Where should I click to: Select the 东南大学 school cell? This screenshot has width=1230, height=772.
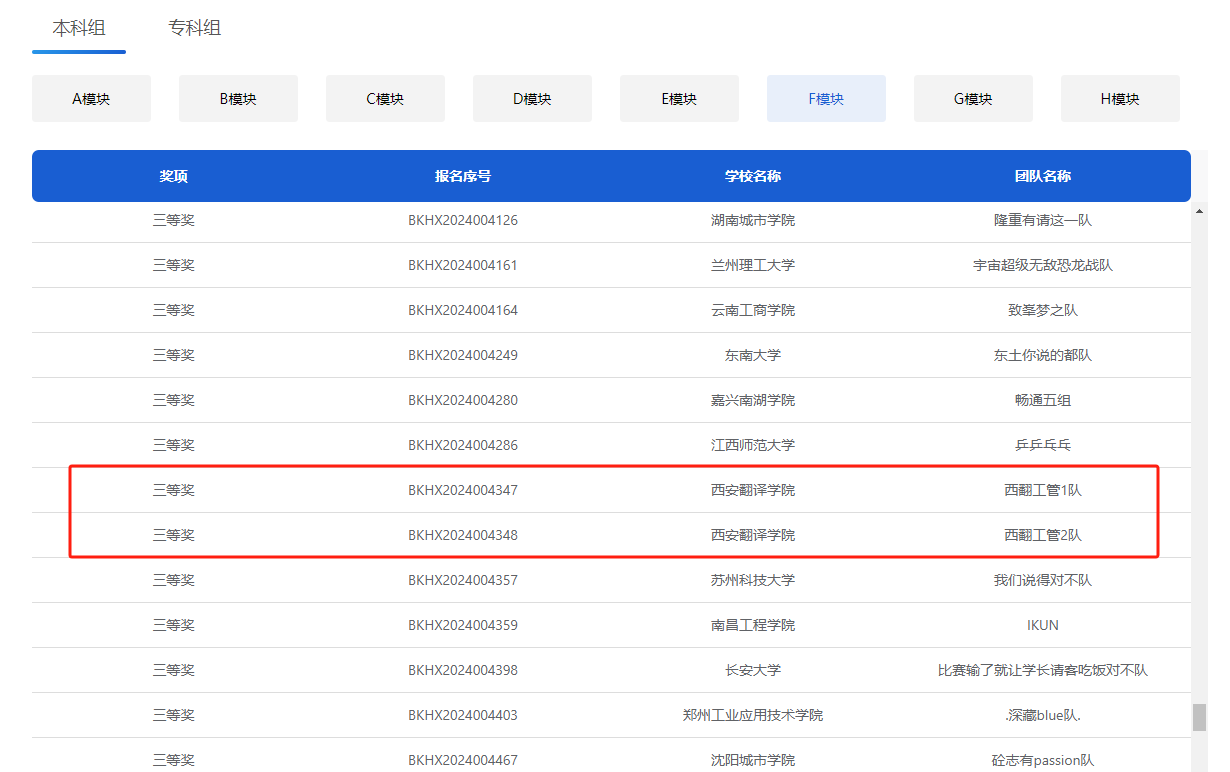(x=753, y=355)
